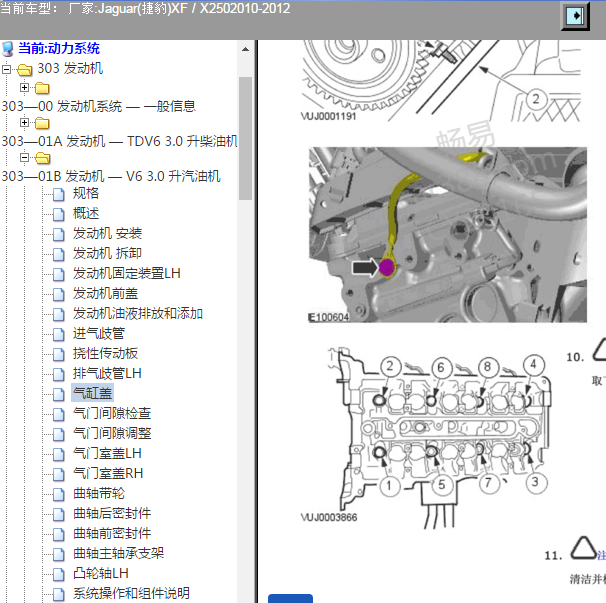The width and height of the screenshot is (606, 603).
Task: Click the page icon beside 进气歧管
Action: pos(59,333)
